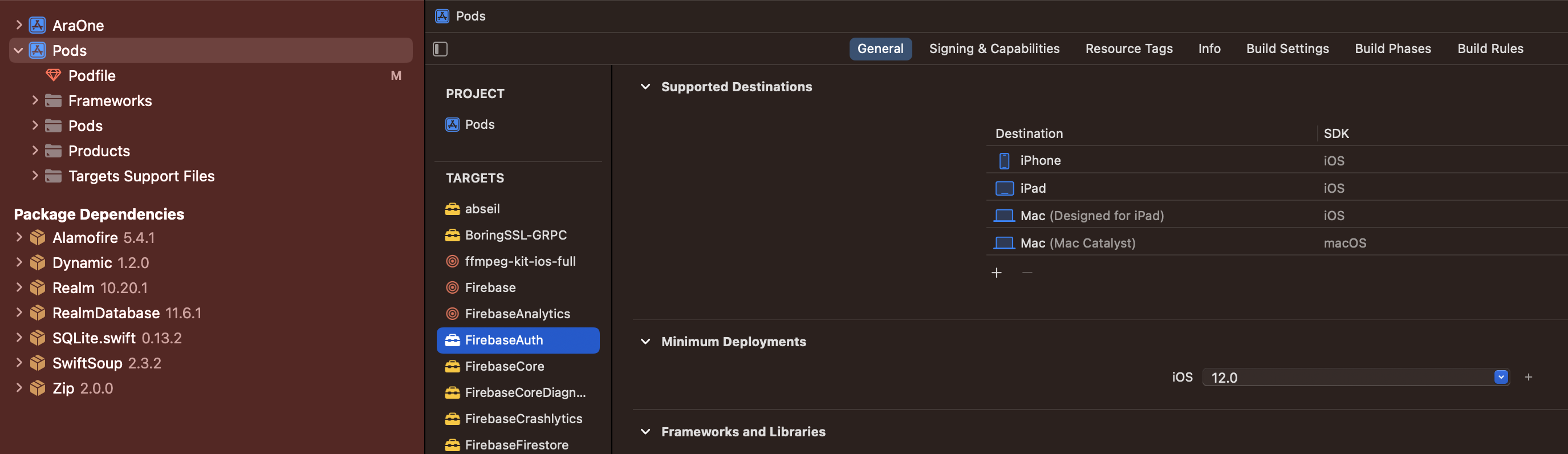This screenshot has height=454, width=1568.
Task: Click the ffmpeg-kit-ios-full aggregate target icon
Action: (452, 261)
